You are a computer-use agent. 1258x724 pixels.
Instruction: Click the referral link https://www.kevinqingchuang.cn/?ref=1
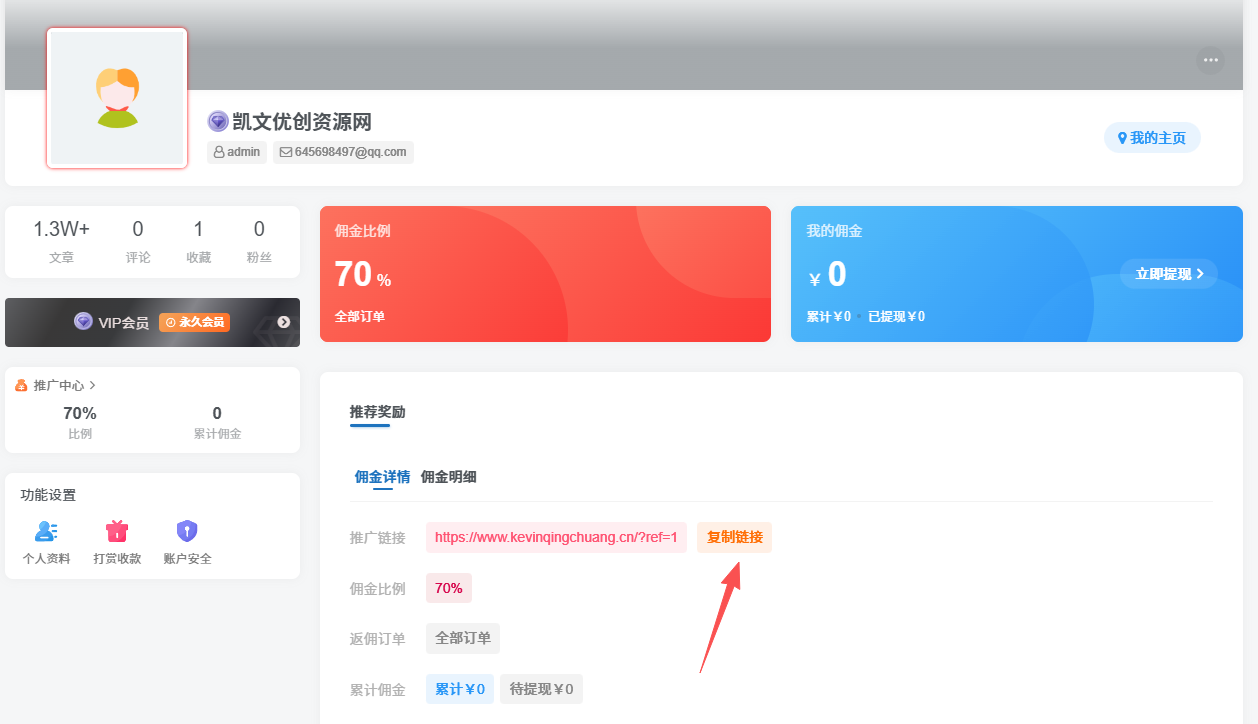[x=556, y=537]
